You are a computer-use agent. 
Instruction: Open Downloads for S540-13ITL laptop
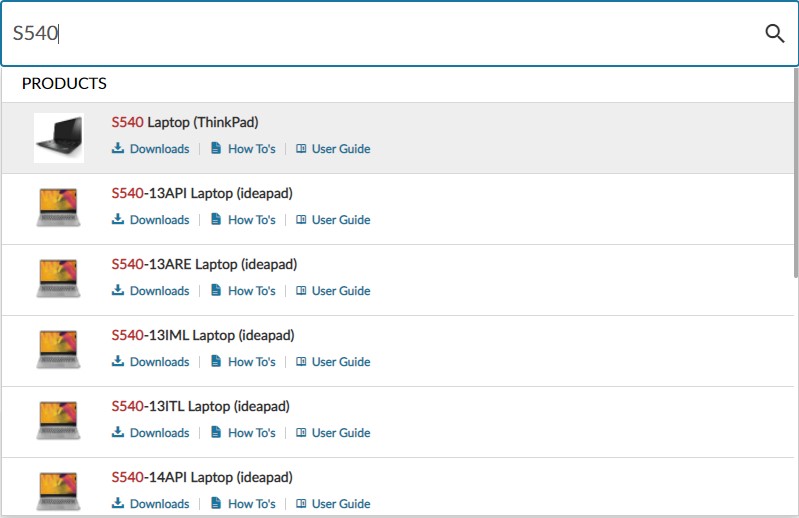point(159,433)
